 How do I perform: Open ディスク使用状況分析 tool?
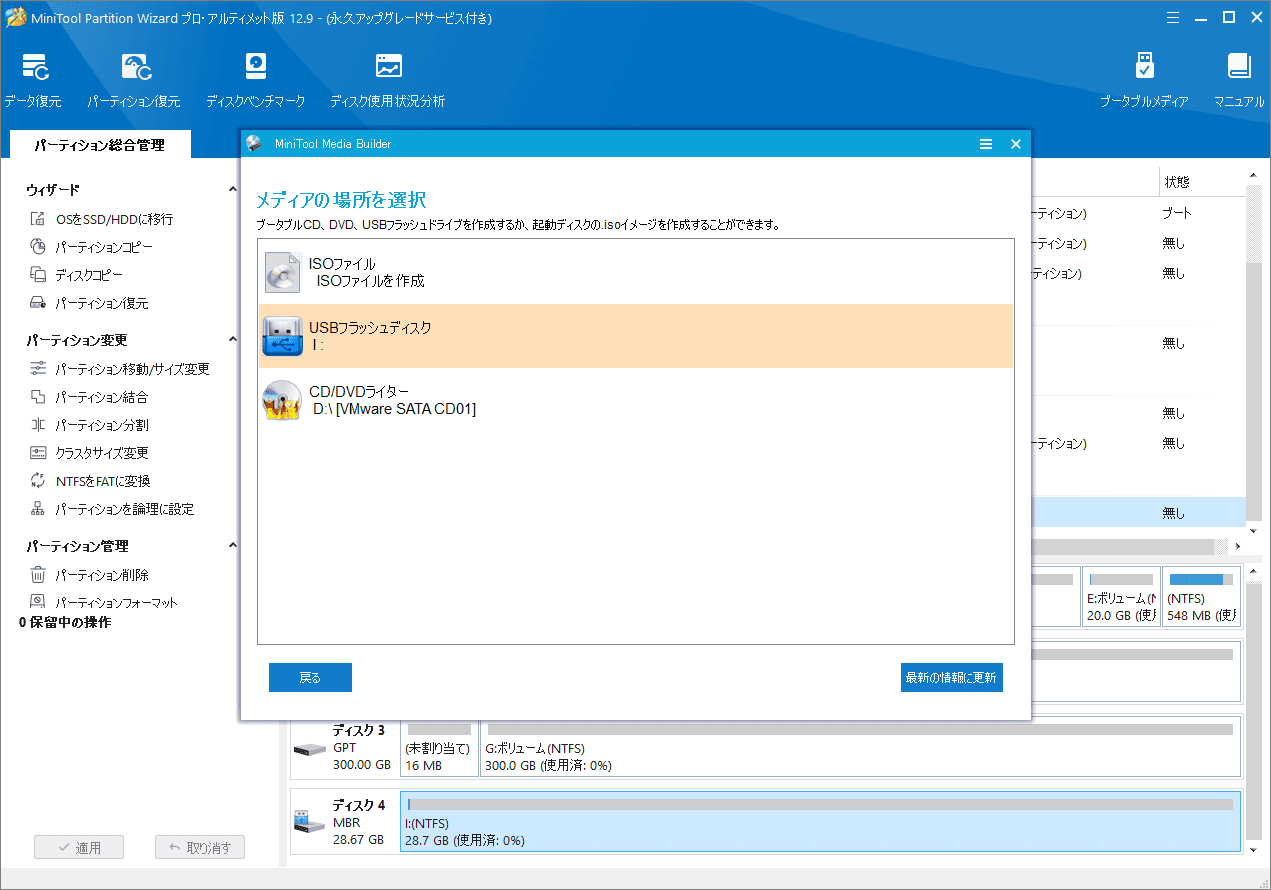click(x=388, y=80)
